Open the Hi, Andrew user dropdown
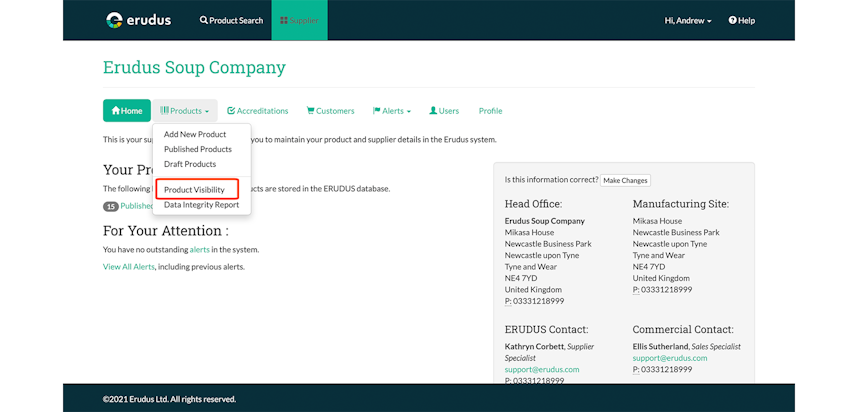858x412 pixels. [x=688, y=20]
